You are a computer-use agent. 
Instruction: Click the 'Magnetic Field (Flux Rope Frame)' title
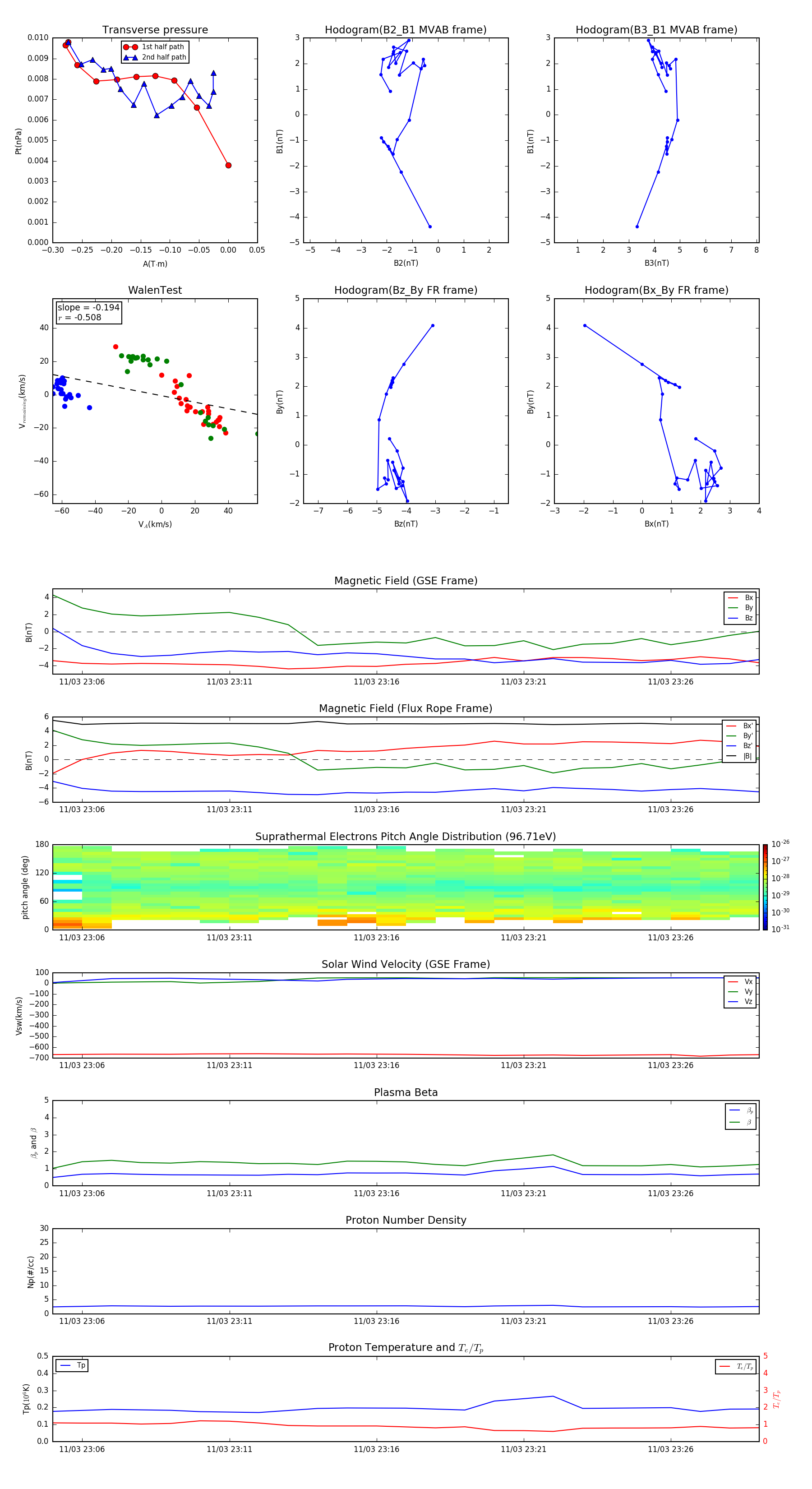point(406,709)
